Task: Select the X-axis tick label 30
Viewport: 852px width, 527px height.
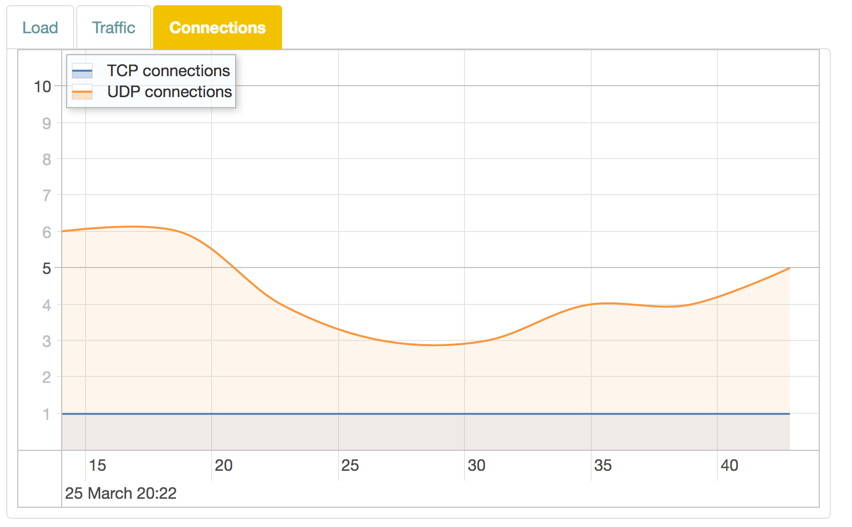Action: click(x=476, y=466)
